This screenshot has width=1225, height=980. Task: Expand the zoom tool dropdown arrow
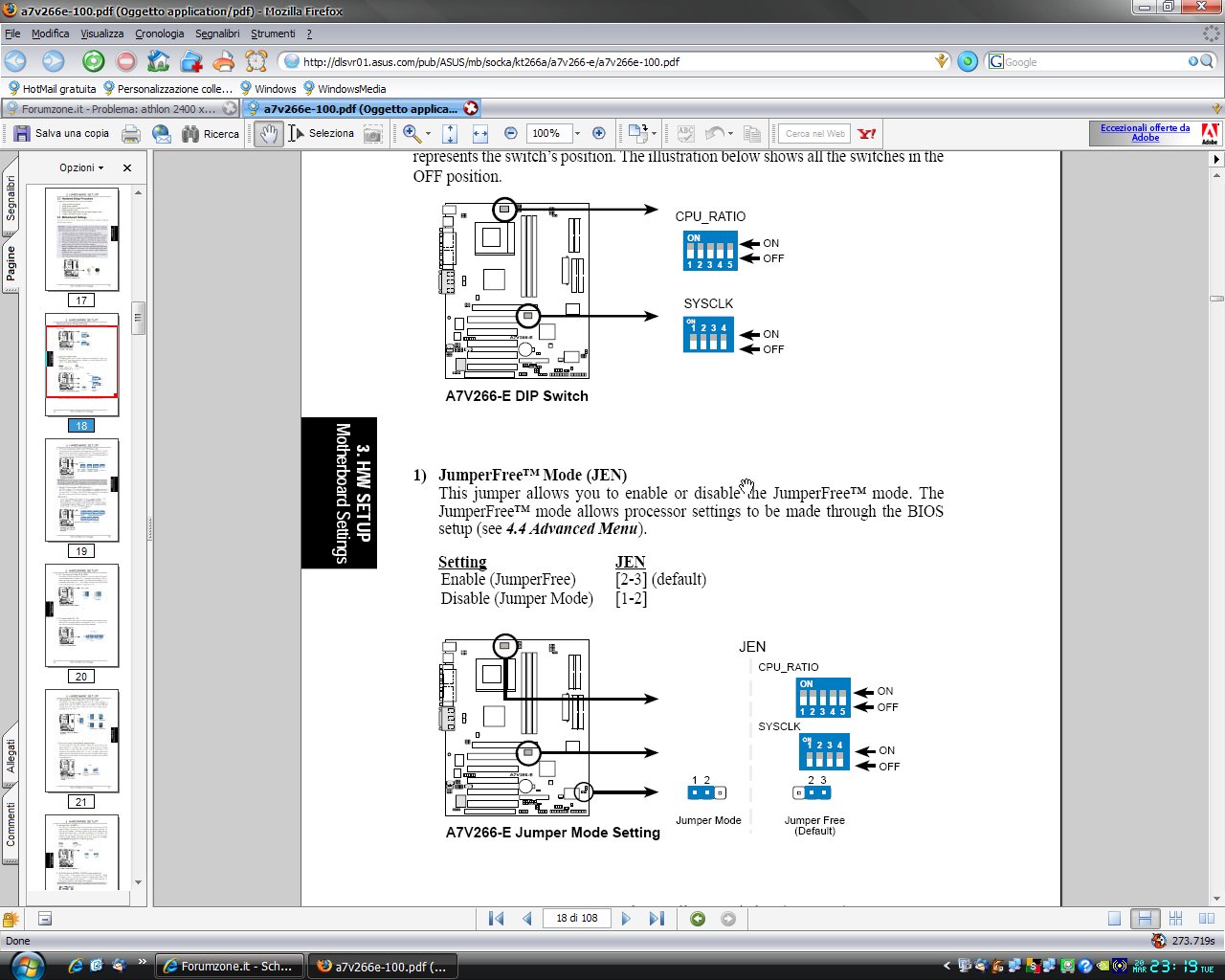point(428,134)
